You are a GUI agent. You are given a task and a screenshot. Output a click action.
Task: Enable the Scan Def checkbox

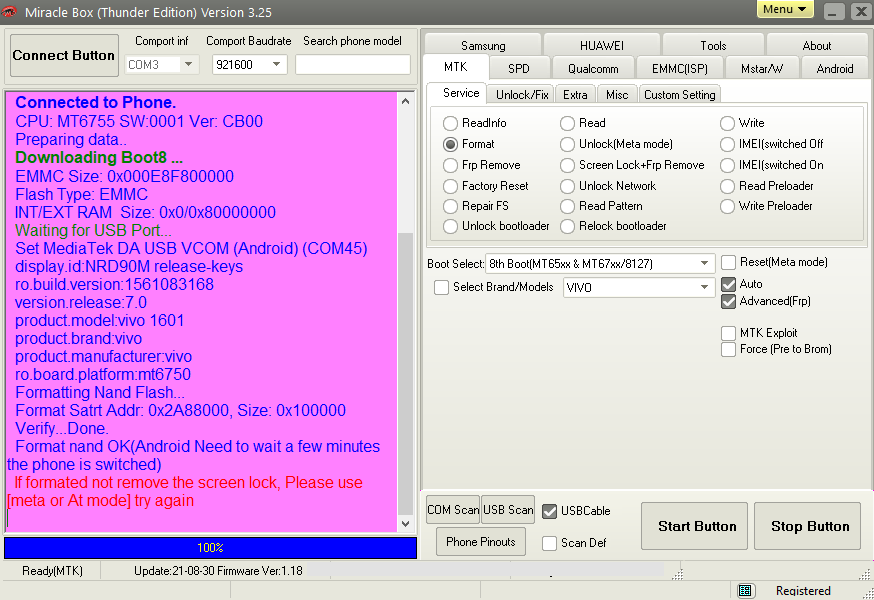pos(550,543)
